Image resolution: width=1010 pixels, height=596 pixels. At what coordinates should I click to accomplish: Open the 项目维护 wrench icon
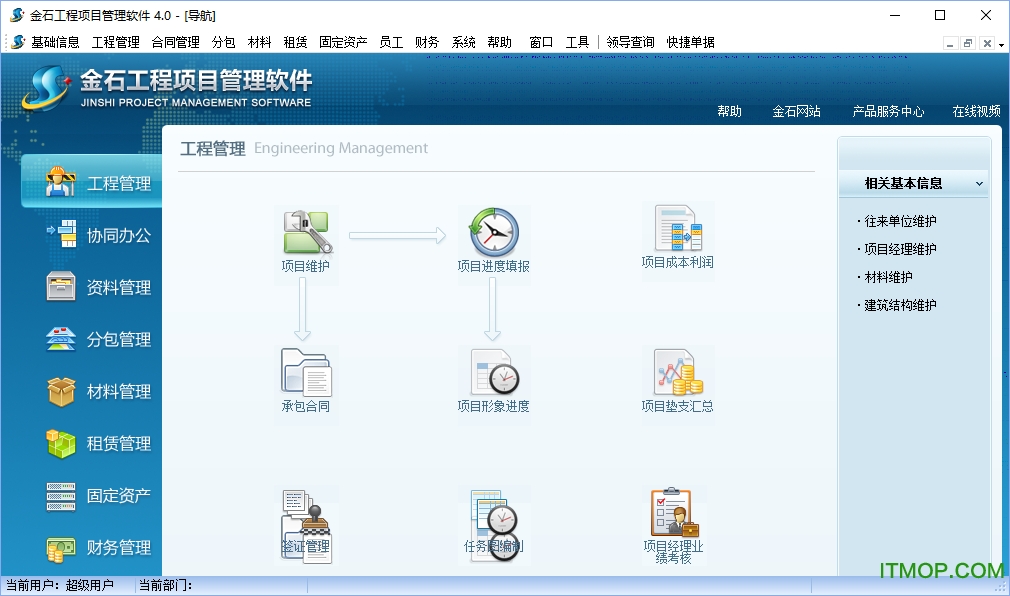[x=306, y=232]
